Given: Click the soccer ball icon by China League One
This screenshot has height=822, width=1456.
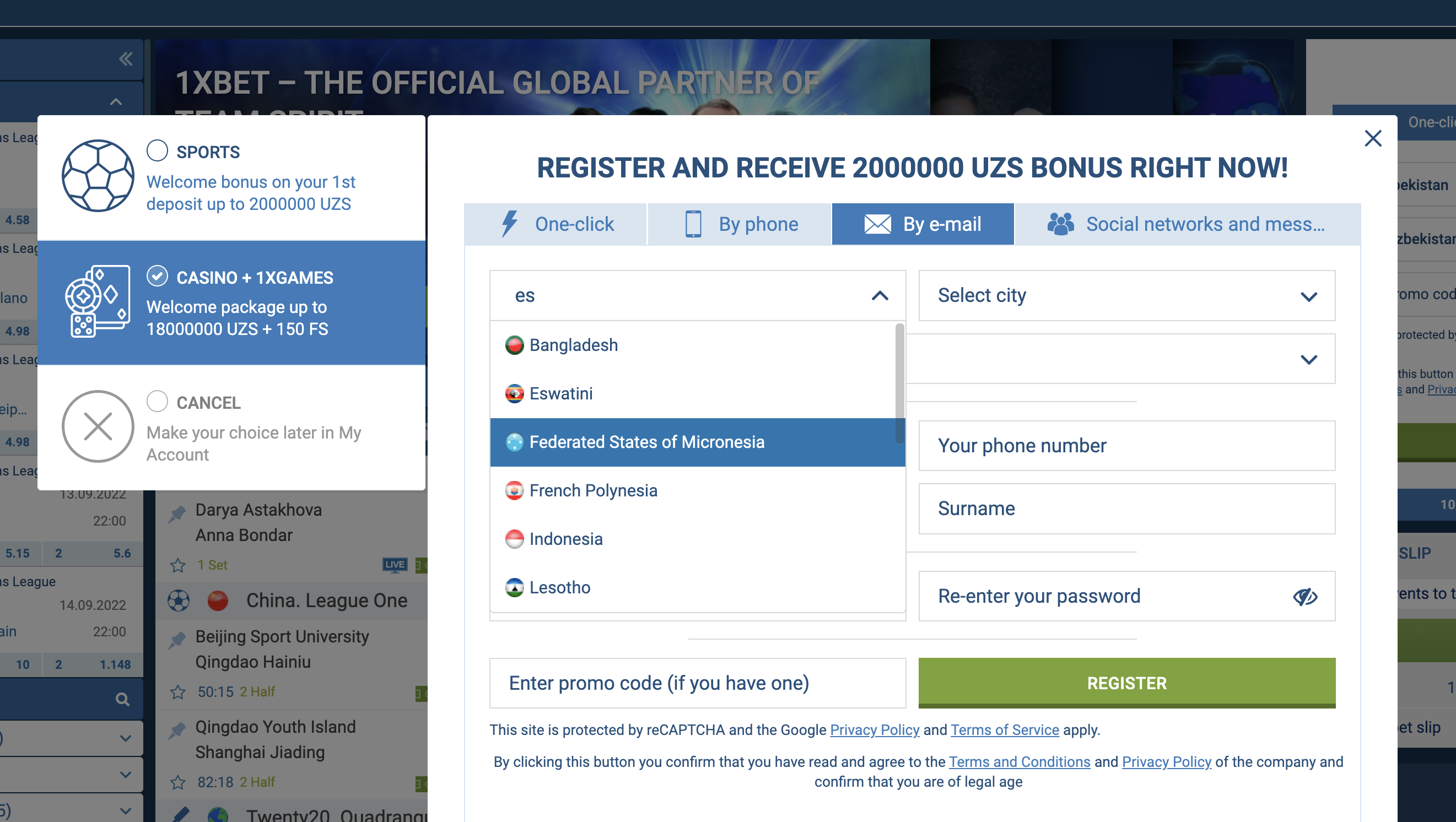Looking at the screenshot, I should [179, 601].
